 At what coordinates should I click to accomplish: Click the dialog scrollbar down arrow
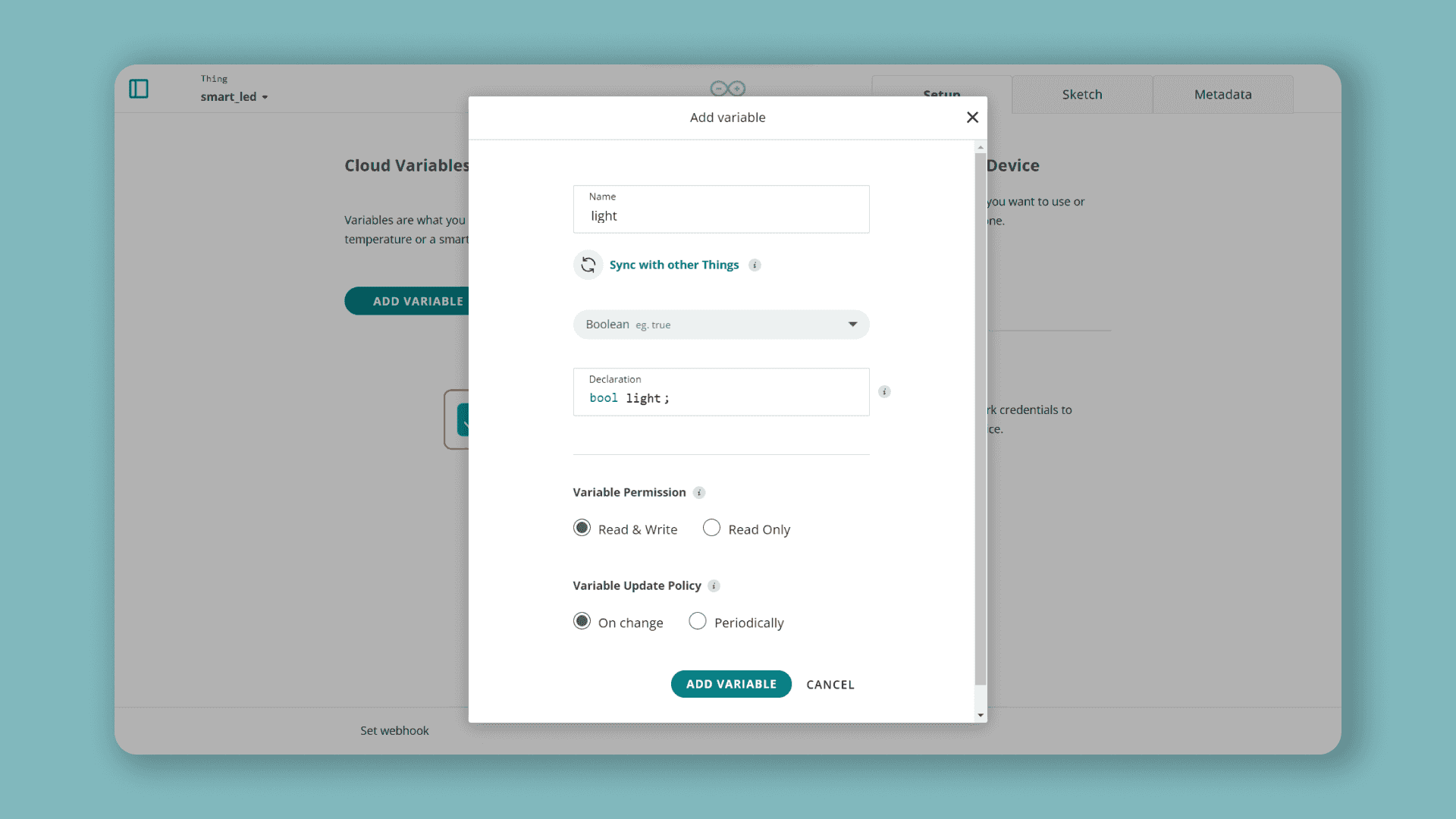[981, 715]
